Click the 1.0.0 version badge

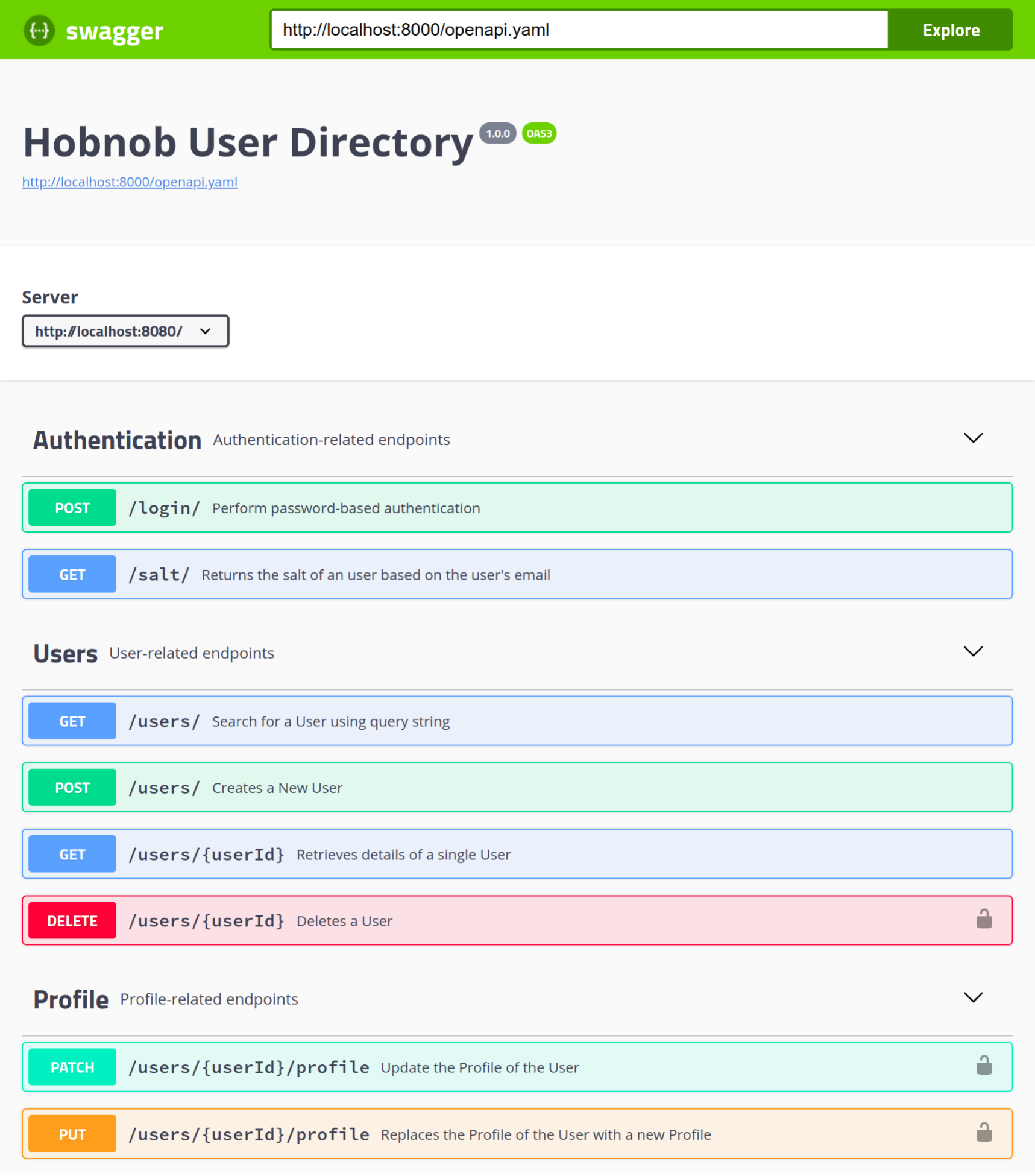497,133
